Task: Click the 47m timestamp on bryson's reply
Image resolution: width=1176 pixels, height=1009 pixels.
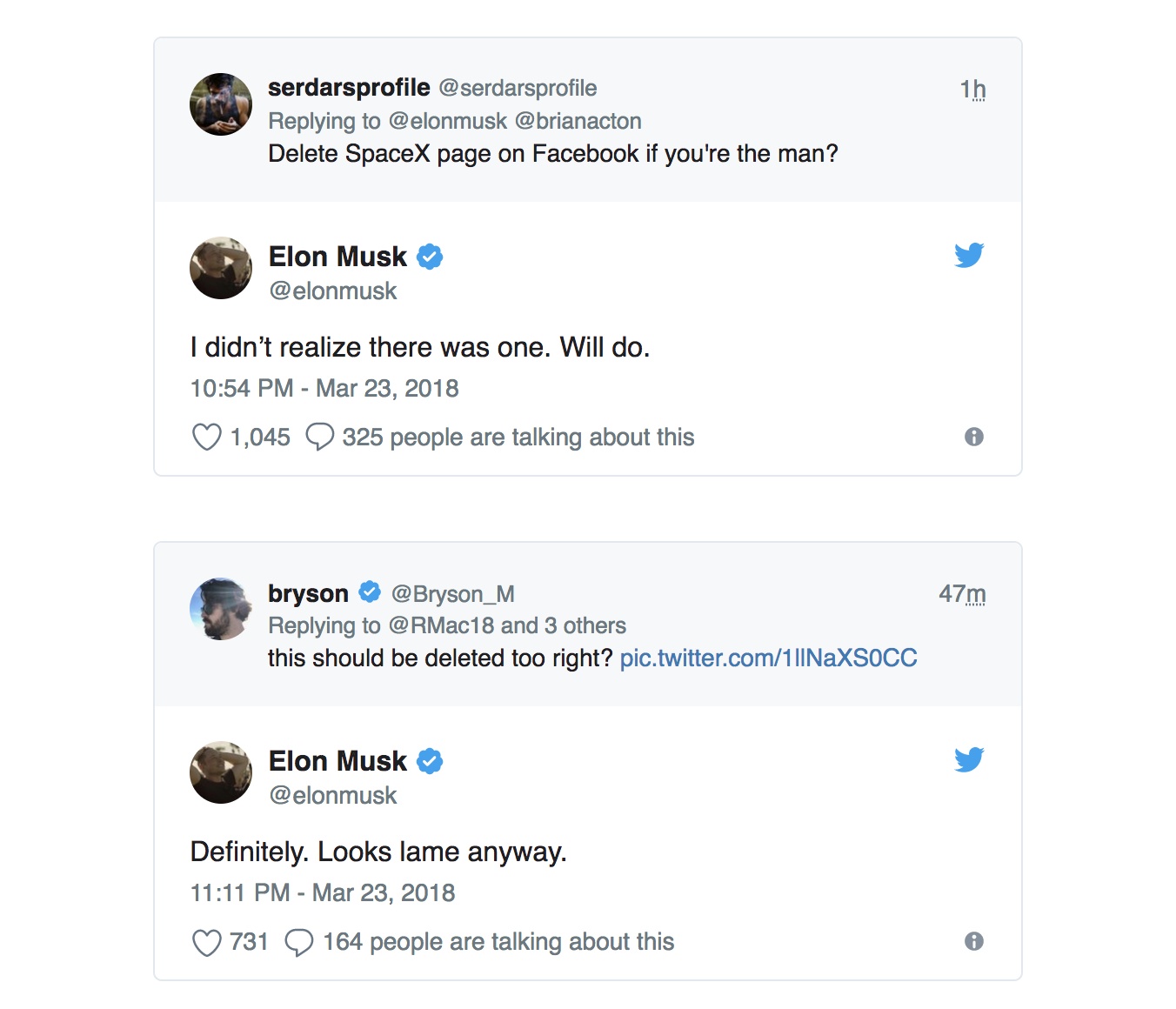Action: [x=963, y=593]
